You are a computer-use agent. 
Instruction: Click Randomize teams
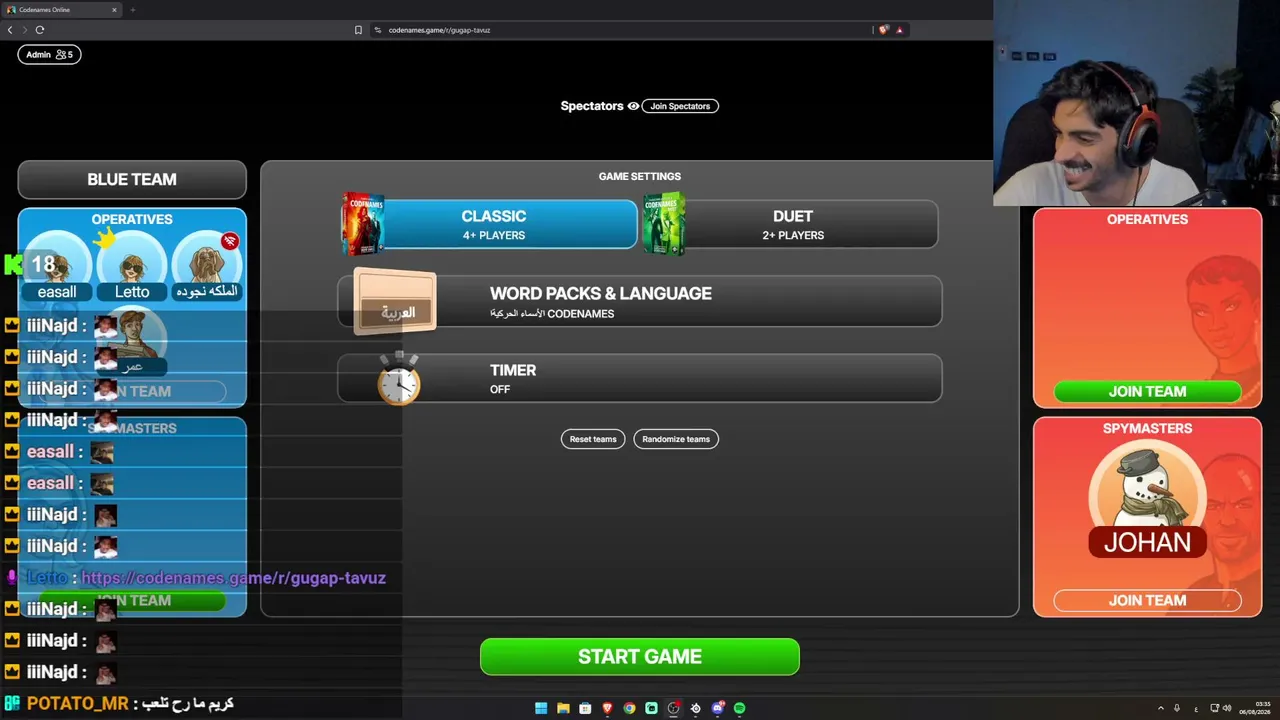(x=676, y=439)
